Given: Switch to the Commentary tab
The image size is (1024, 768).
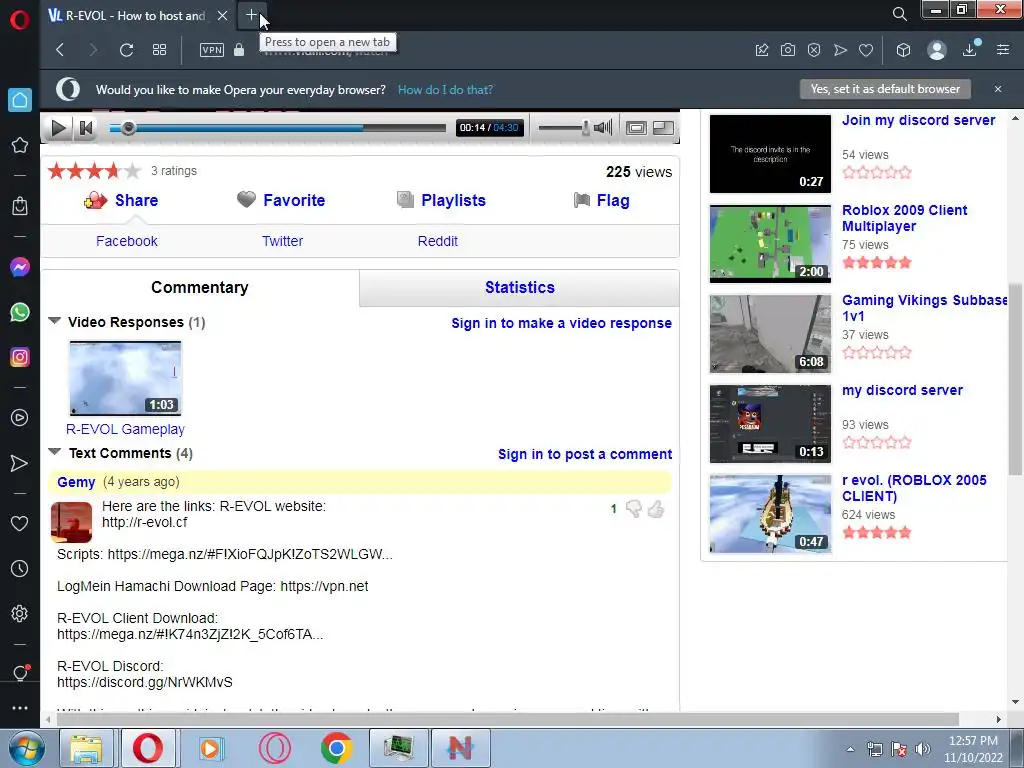Looking at the screenshot, I should [200, 287].
